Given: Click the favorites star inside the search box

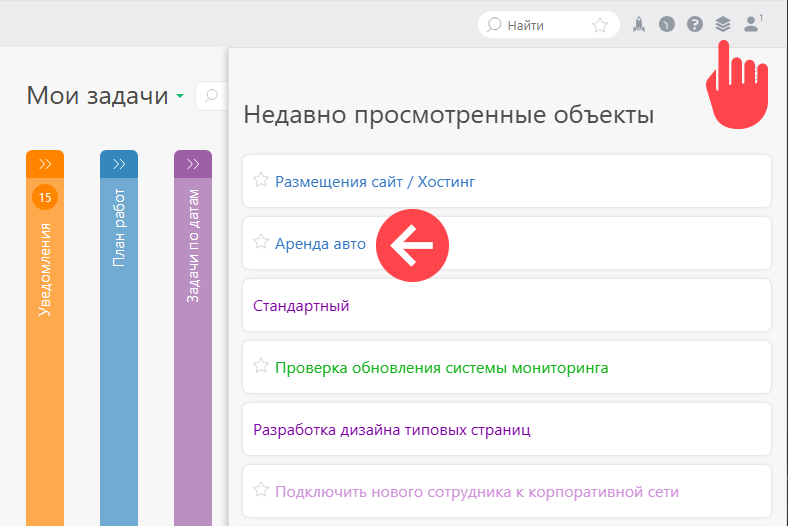Looking at the screenshot, I should click(600, 25).
